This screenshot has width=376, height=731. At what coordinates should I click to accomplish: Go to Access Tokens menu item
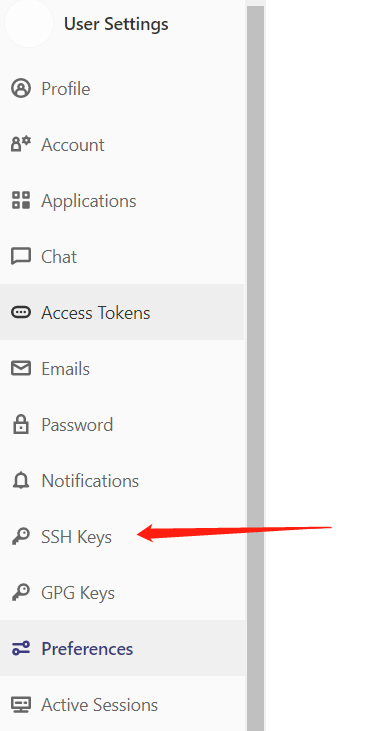tap(122, 312)
